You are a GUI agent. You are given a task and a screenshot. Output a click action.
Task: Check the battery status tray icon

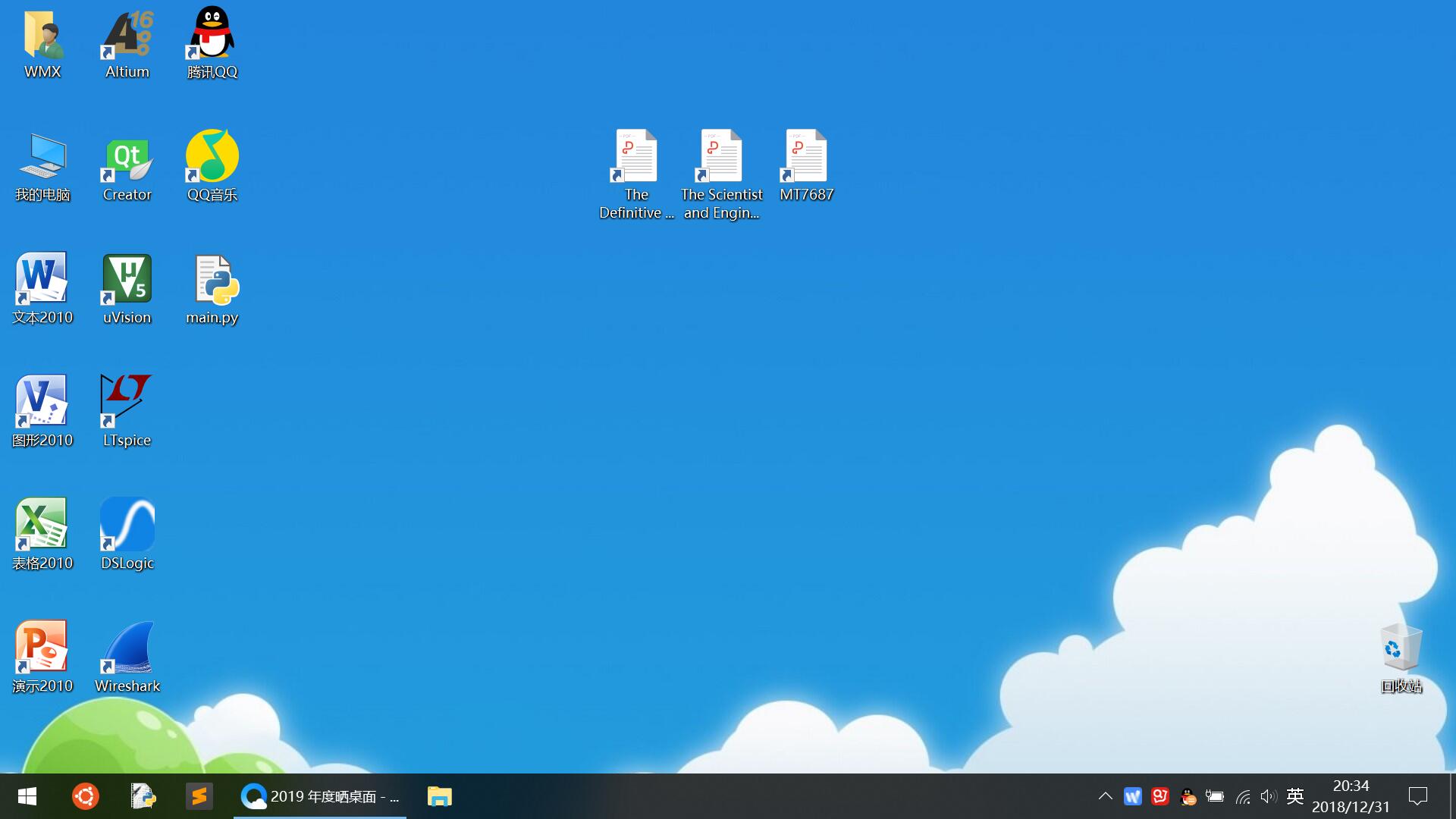(x=1215, y=796)
